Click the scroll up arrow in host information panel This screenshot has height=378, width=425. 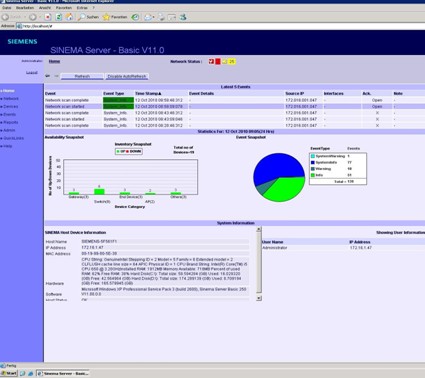point(259,229)
